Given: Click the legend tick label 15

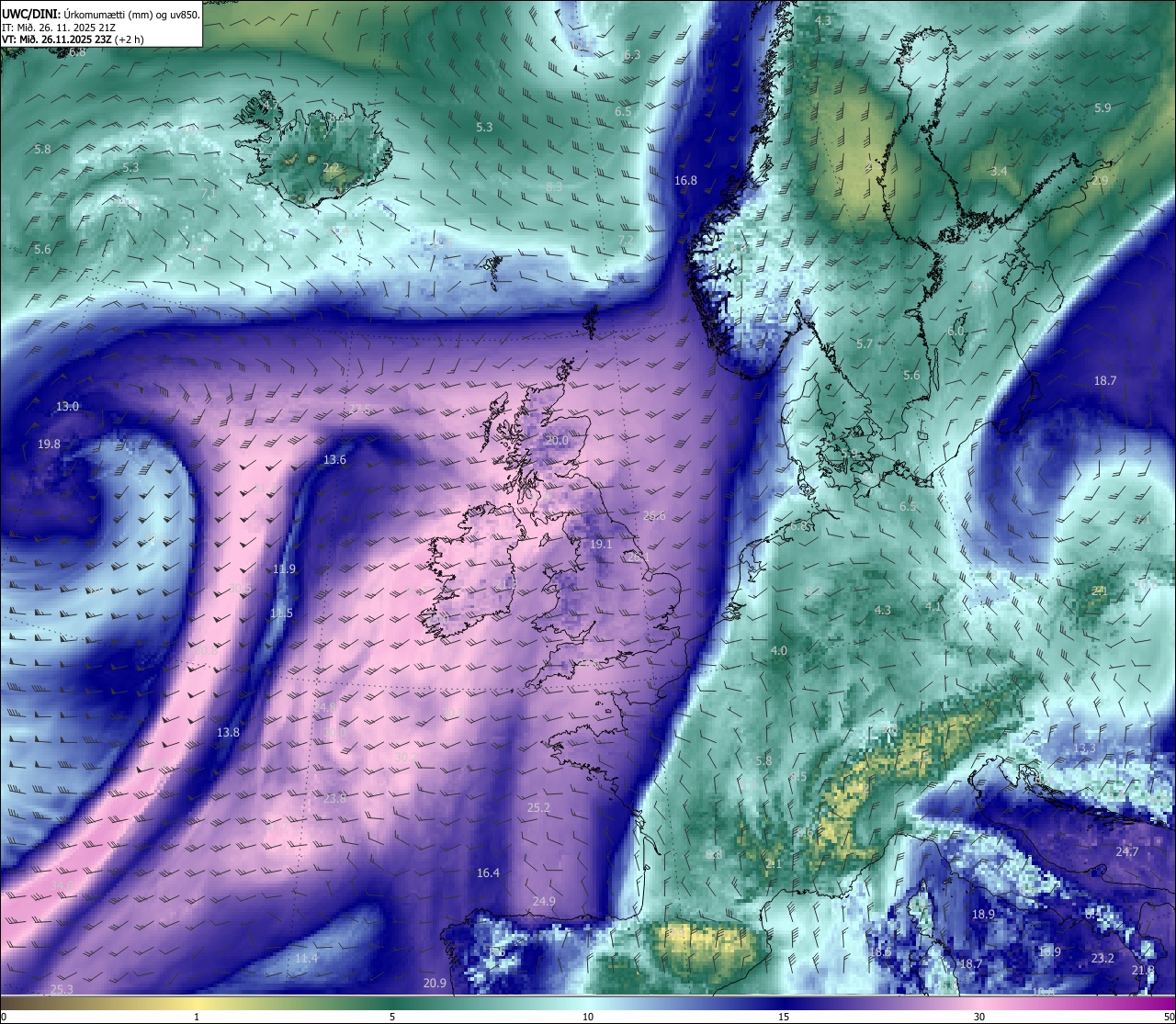Looking at the screenshot, I should pyautogui.click(x=784, y=1017).
